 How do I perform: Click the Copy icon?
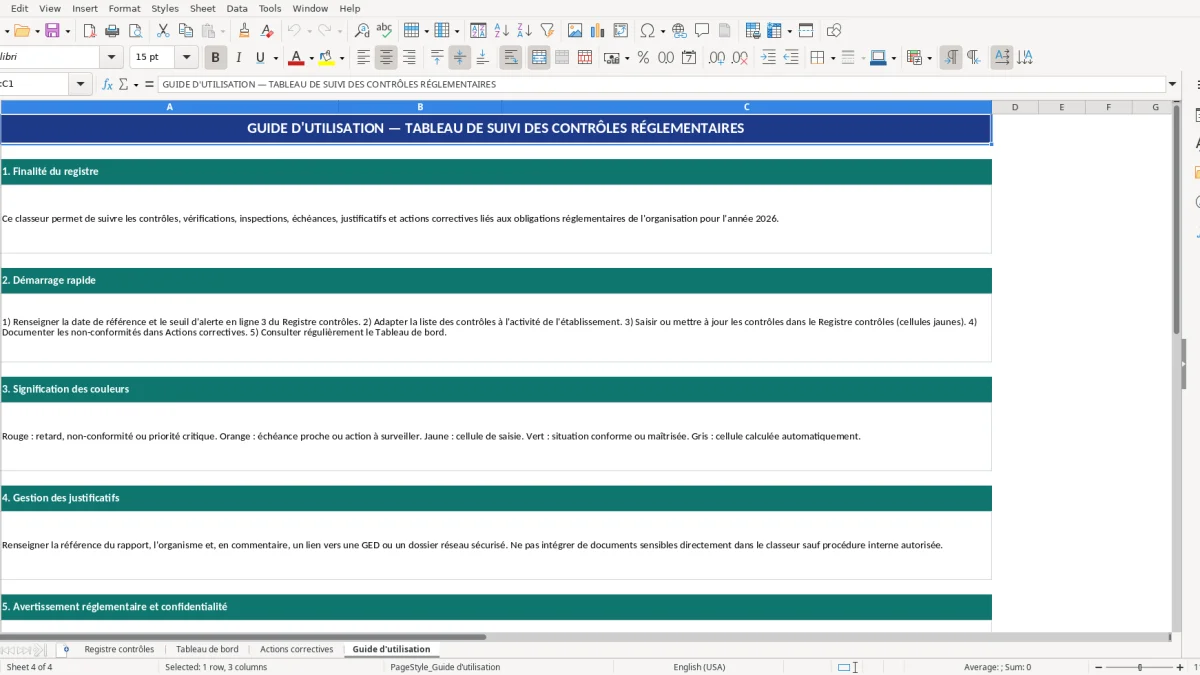pos(186,31)
